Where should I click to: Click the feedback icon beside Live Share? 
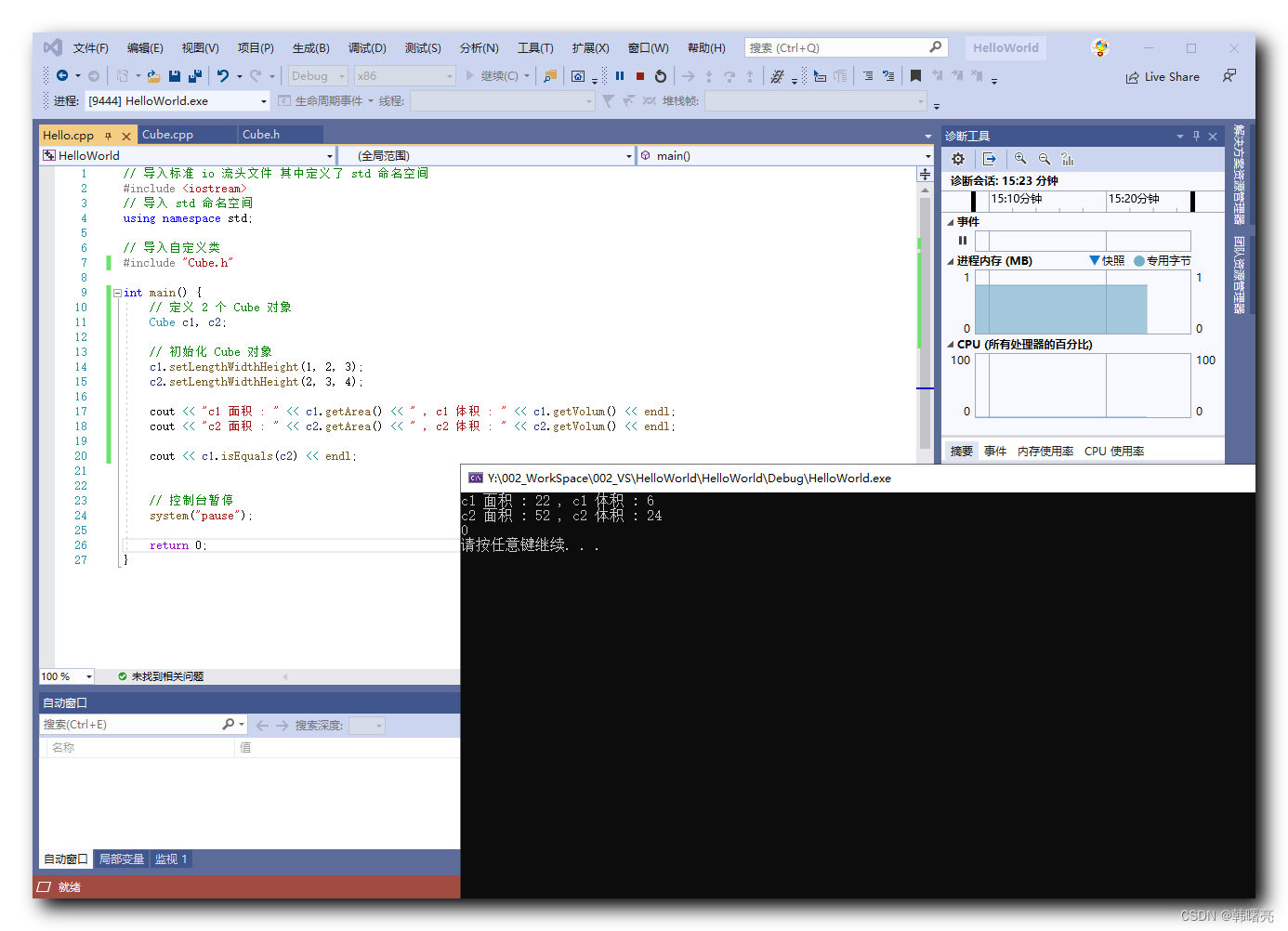[x=1229, y=76]
